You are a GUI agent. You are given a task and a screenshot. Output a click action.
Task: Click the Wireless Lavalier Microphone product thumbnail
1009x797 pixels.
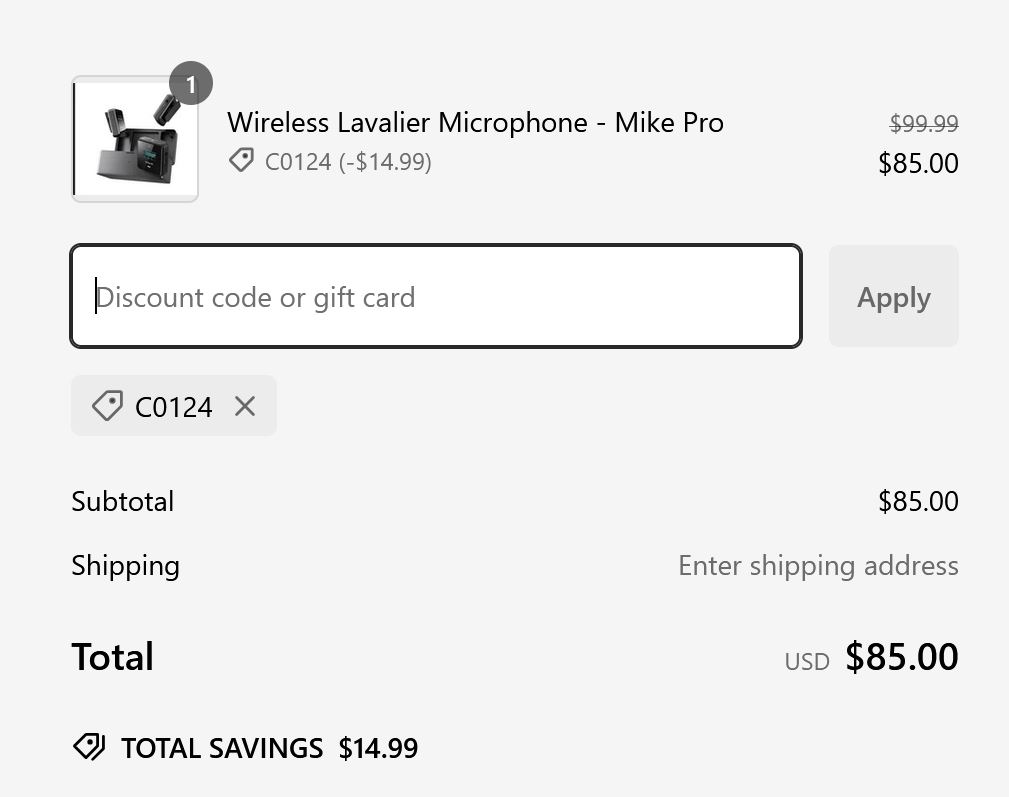135,140
